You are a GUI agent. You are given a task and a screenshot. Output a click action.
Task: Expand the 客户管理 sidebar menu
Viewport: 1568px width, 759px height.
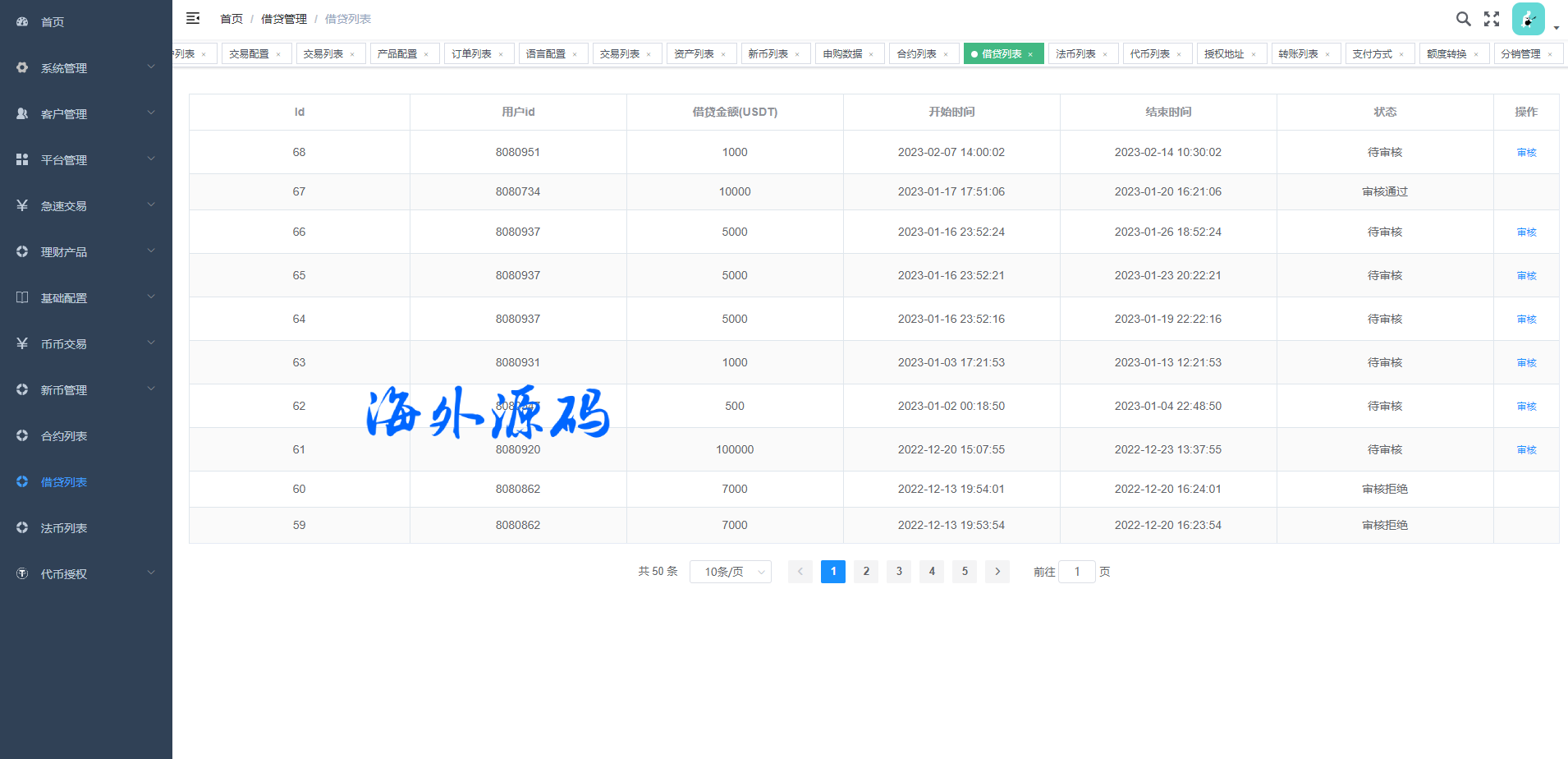(86, 114)
